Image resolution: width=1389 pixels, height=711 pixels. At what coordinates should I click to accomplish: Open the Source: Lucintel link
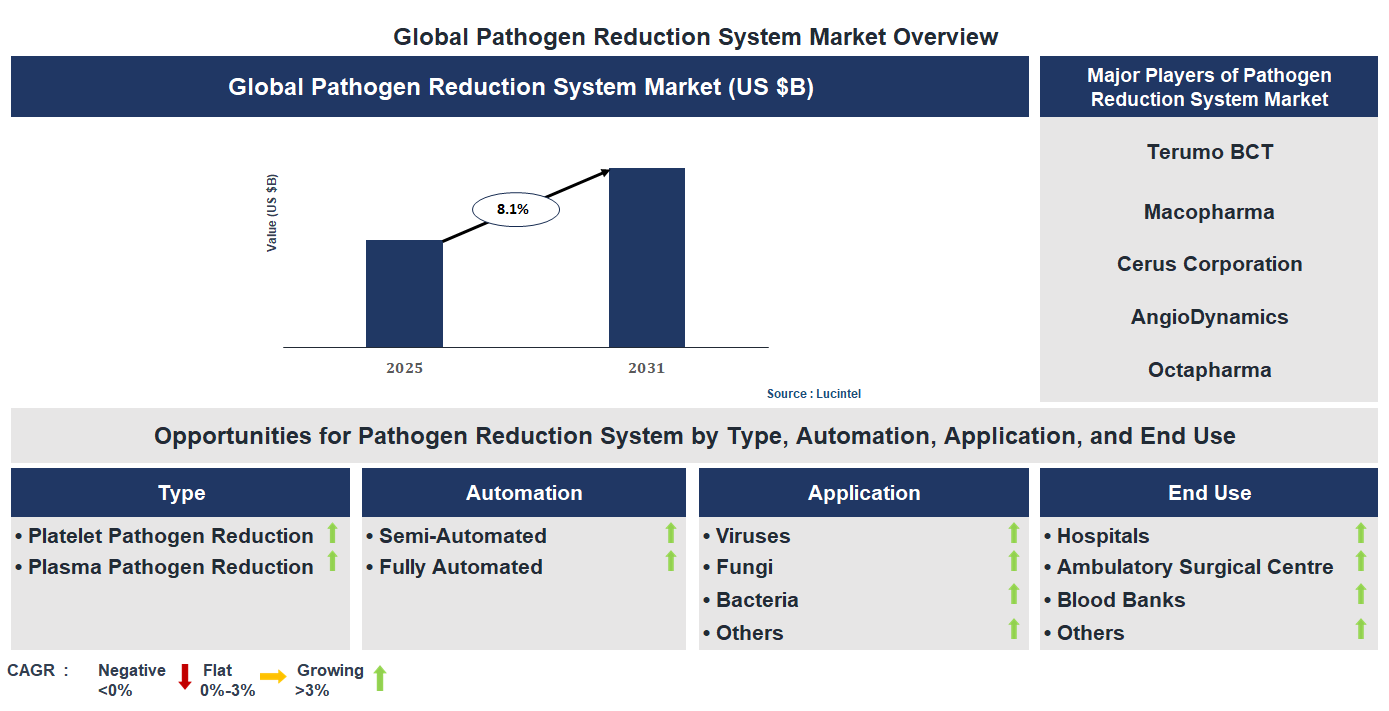pyautogui.click(x=814, y=394)
